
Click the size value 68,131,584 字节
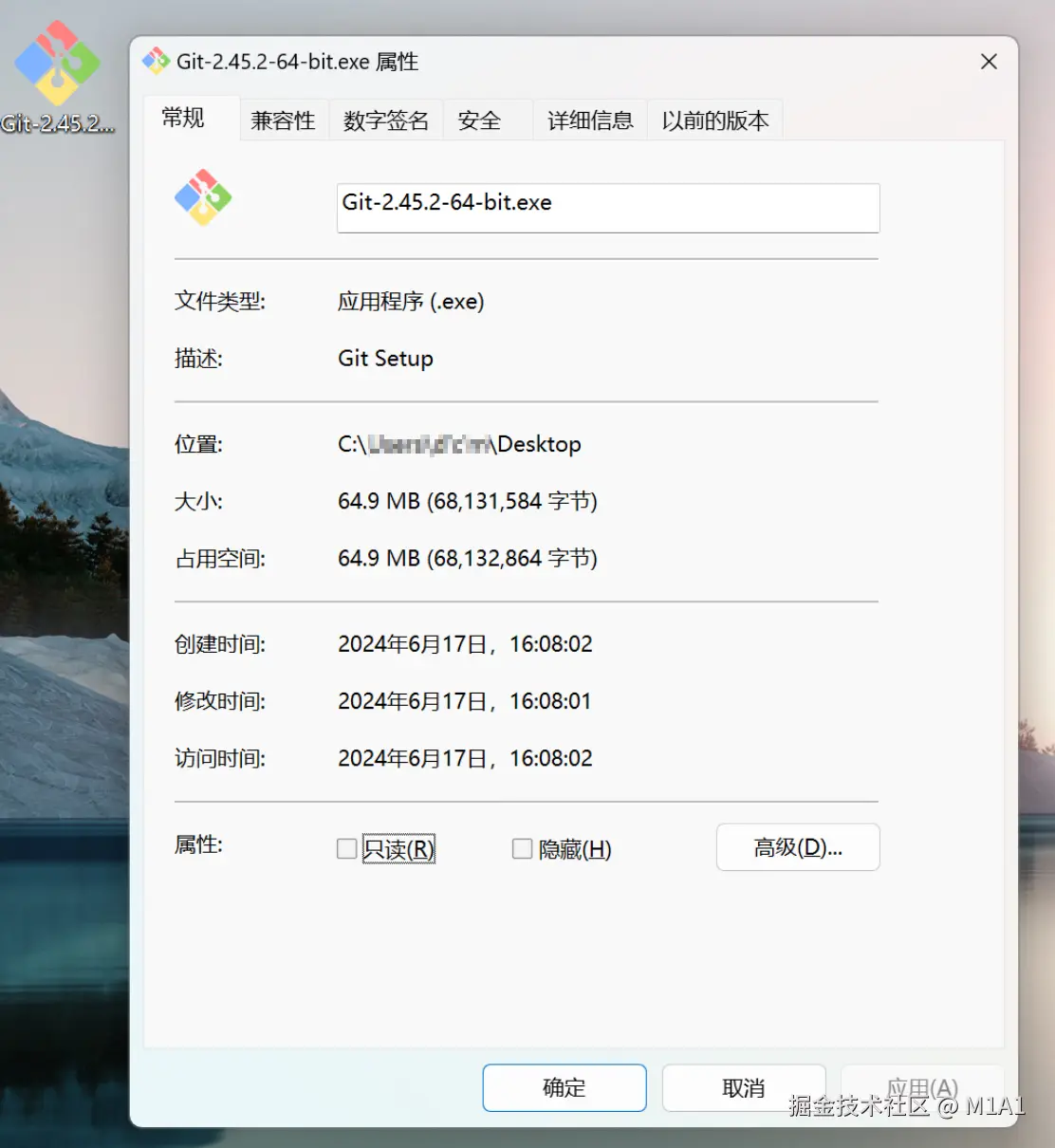point(468,501)
